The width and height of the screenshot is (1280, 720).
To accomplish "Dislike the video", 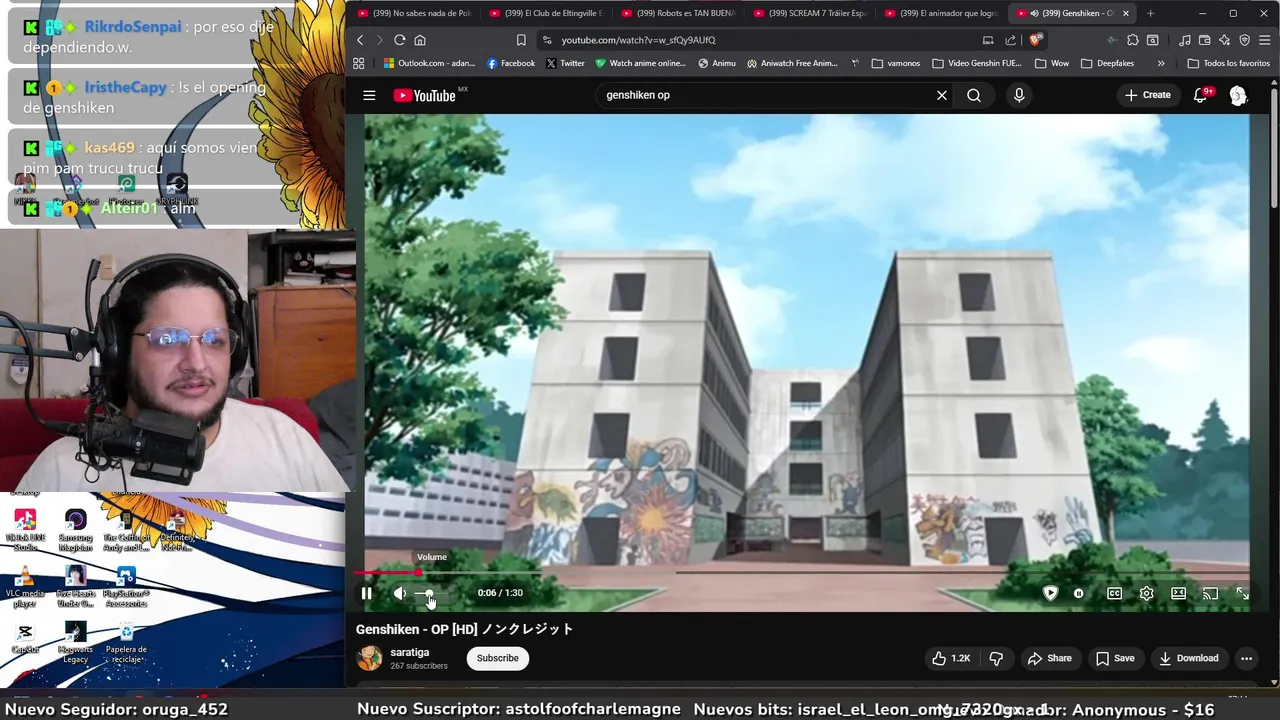I will click(996, 658).
